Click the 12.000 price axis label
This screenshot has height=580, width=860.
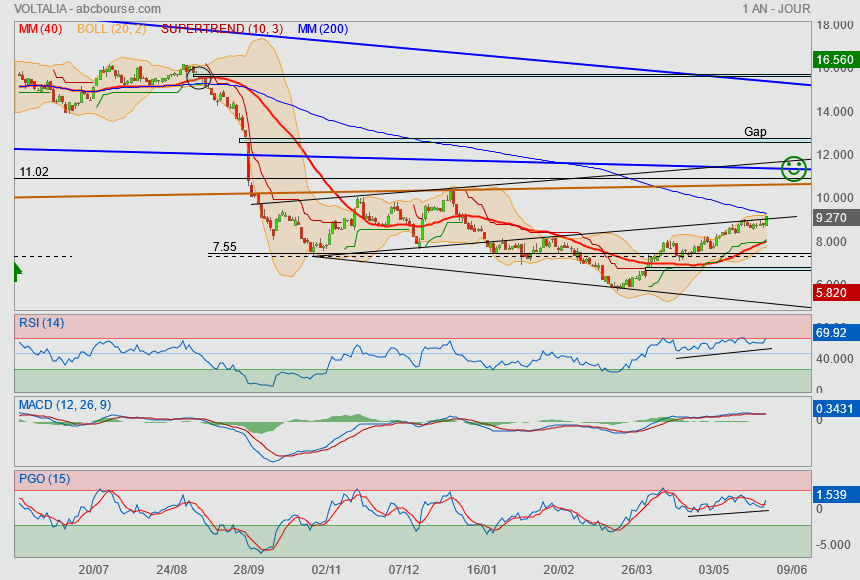pyautogui.click(x=835, y=155)
